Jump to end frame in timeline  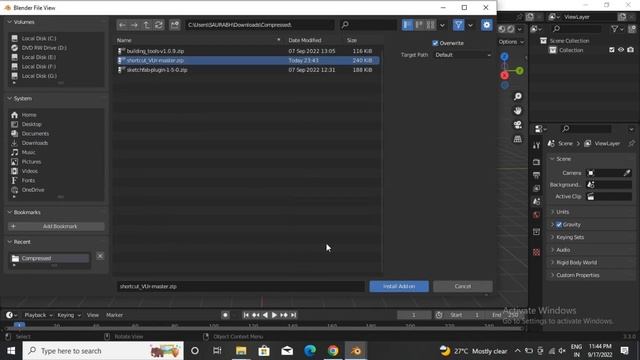pos(293,315)
